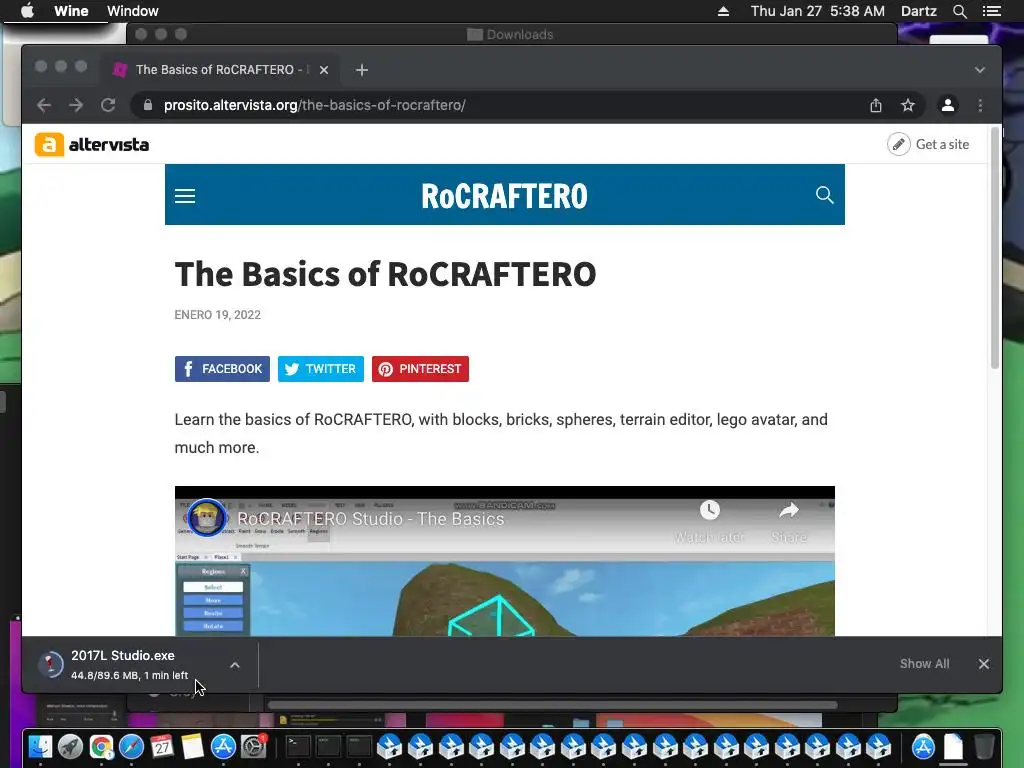Open Finder from the dock
The width and height of the screenshot is (1024, 768).
coord(40,747)
